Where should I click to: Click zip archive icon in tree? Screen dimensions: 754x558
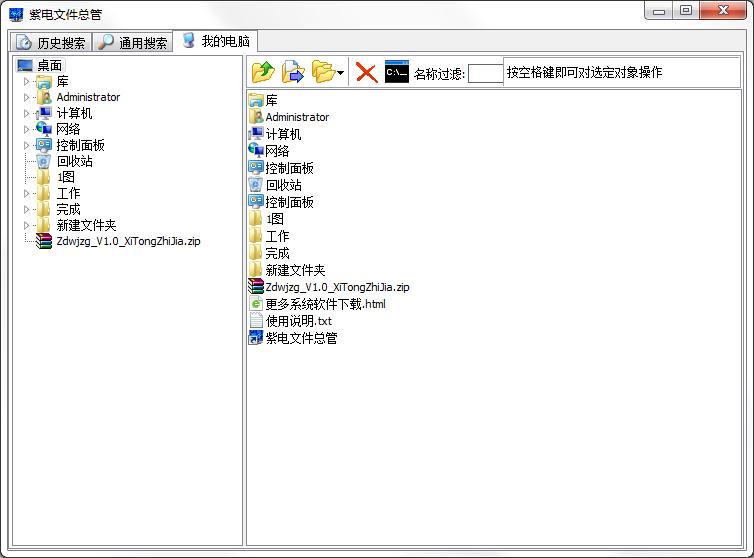pyautogui.click(x=44, y=241)
